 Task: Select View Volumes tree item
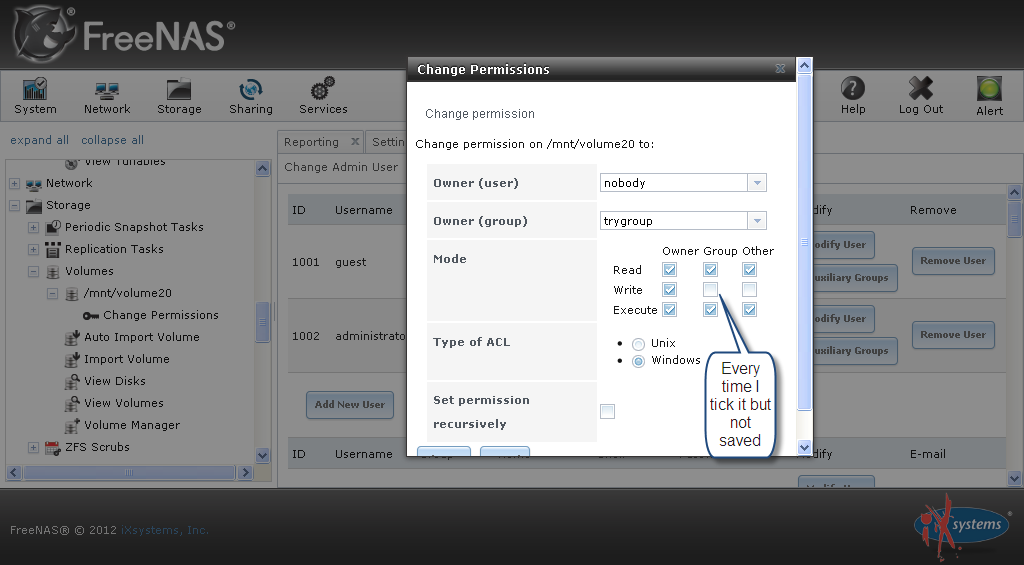pyautogui.click(x=123, y=403)
